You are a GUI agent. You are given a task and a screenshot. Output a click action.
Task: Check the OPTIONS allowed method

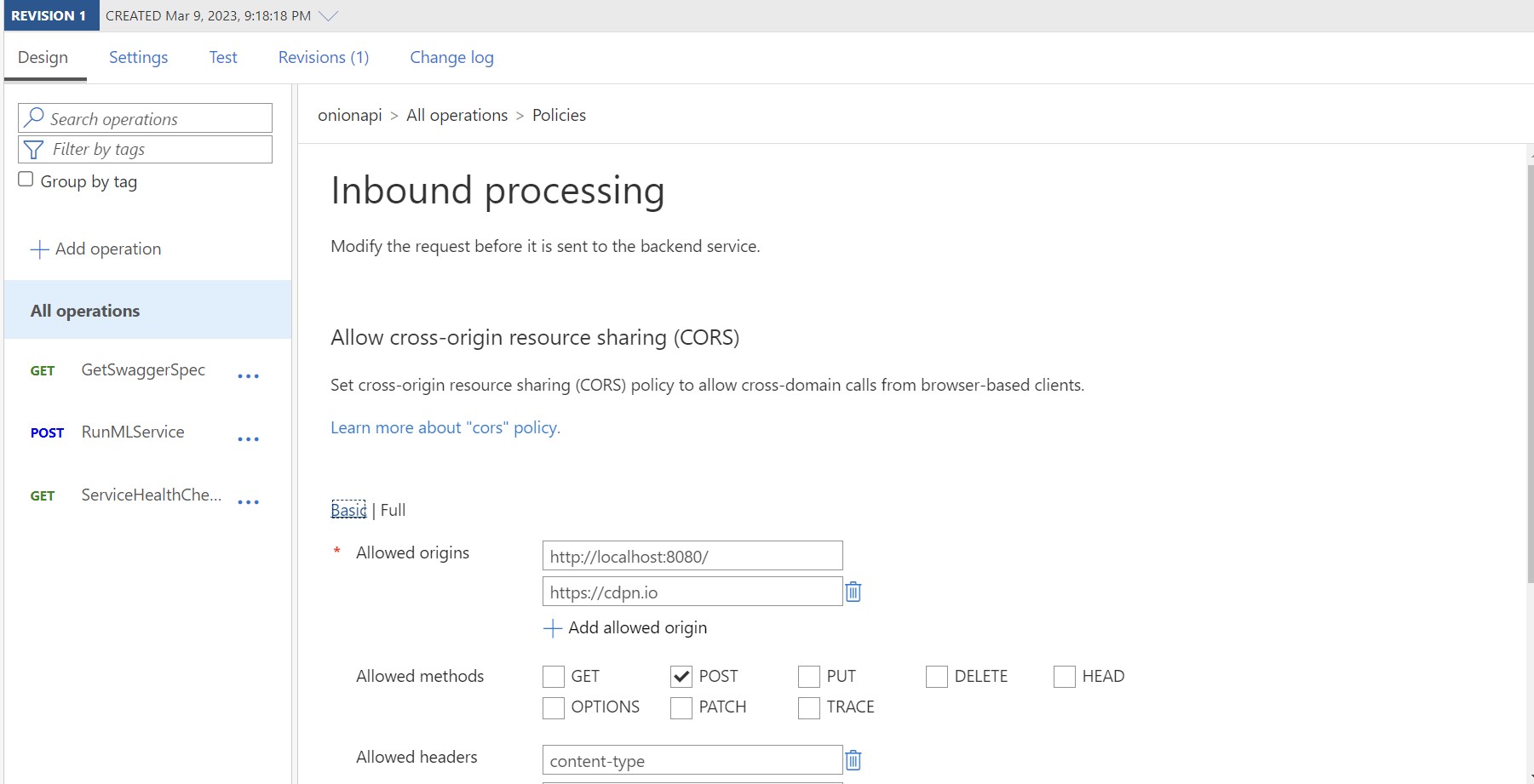[x=554, y=707]
